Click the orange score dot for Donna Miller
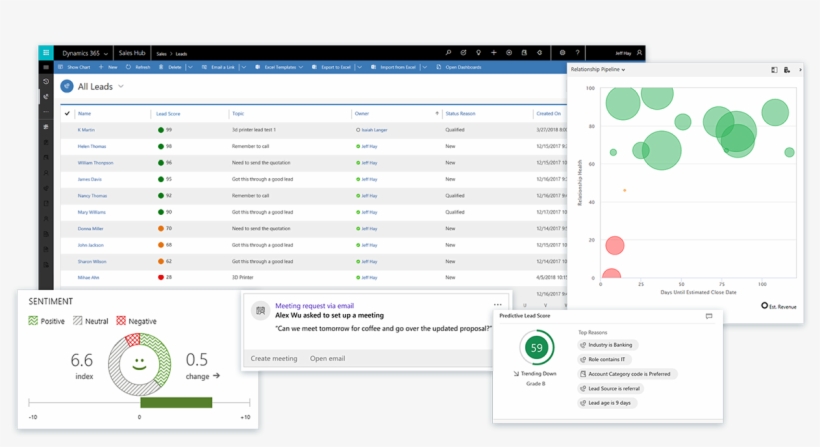Screen dimensions: 820x447 [161, 228]
